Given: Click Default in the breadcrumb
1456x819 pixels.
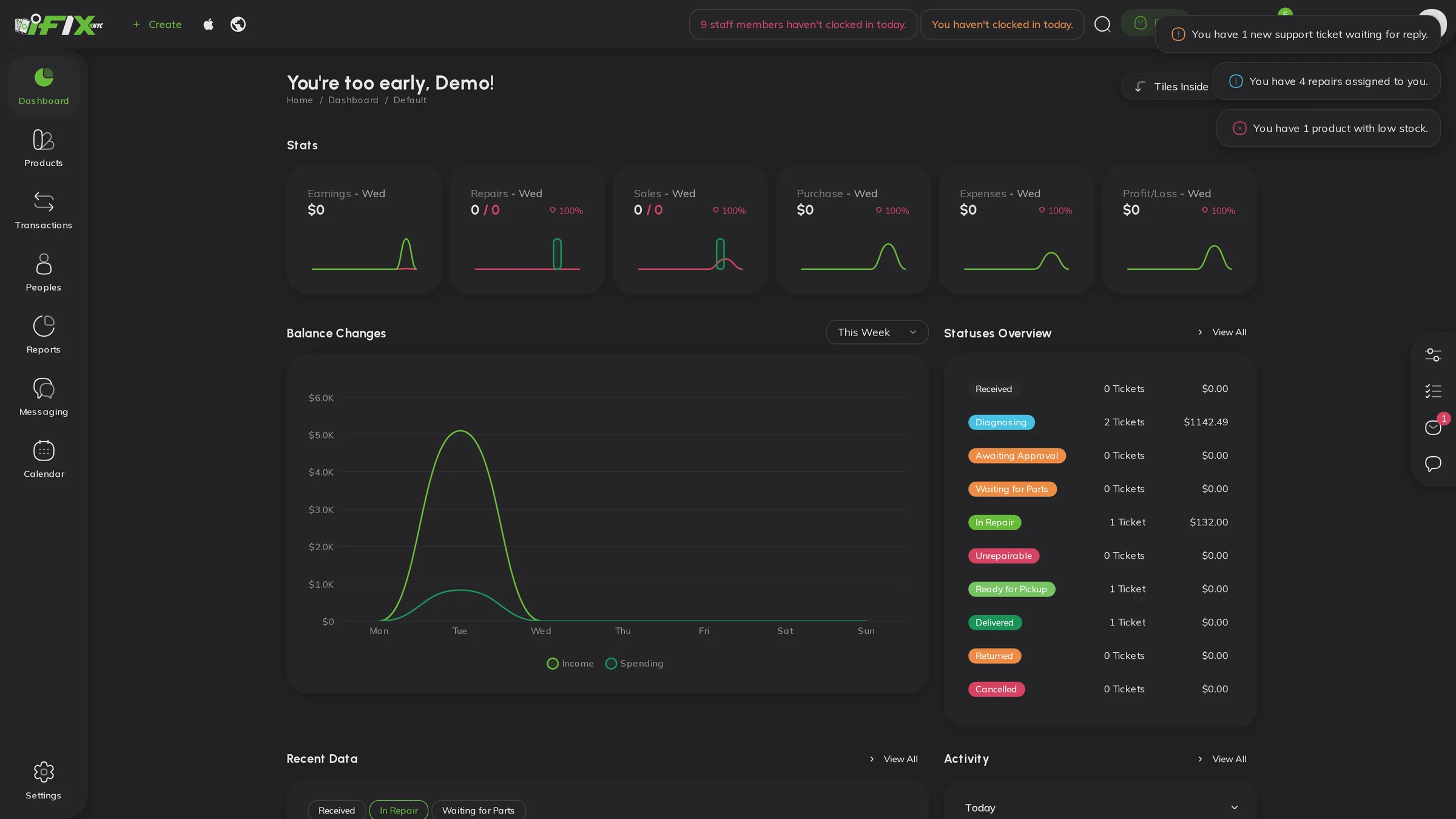Looking at the screenshot, I should pyautogui.click(x=410, y=100).
